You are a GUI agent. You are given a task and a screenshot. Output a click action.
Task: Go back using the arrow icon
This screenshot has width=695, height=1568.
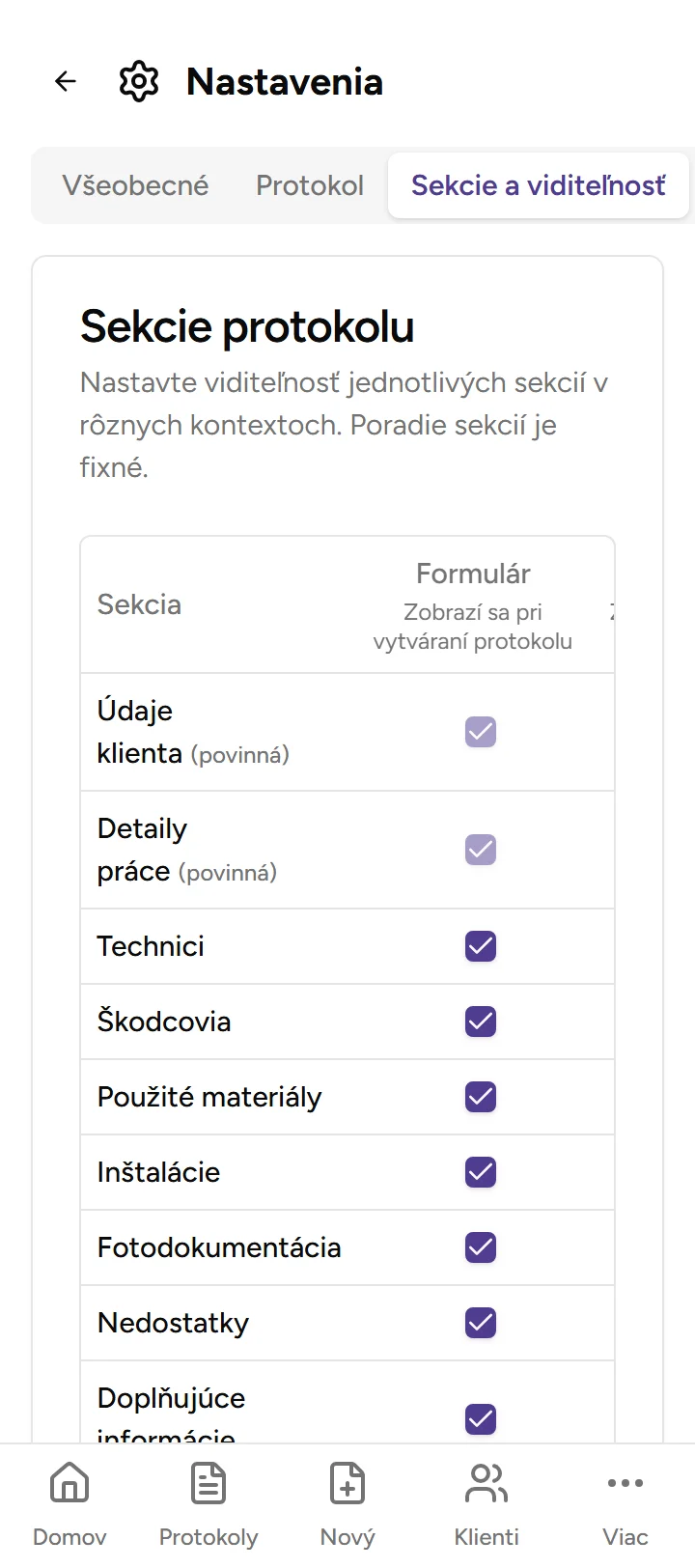pos(64,81)
